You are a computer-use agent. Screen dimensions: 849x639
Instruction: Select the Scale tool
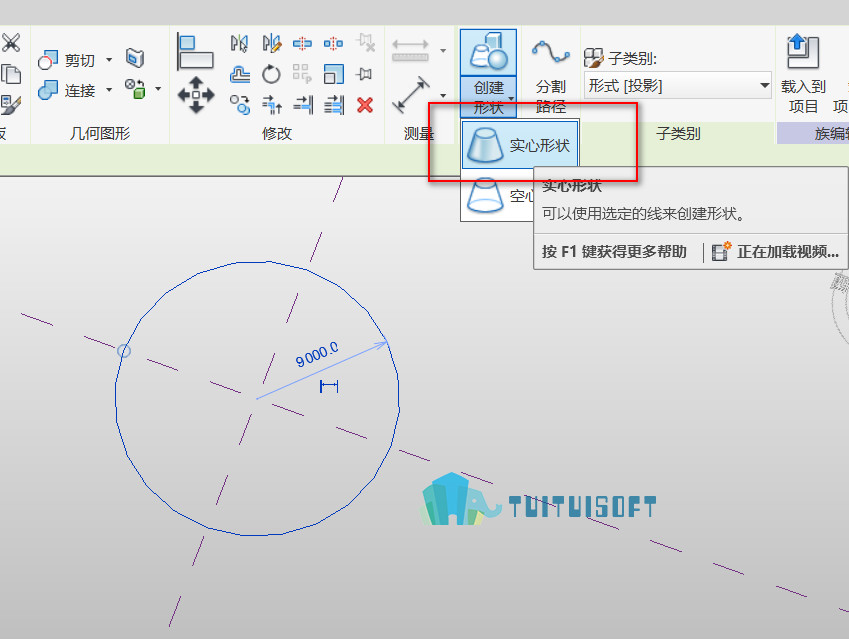tap(334, 74)
